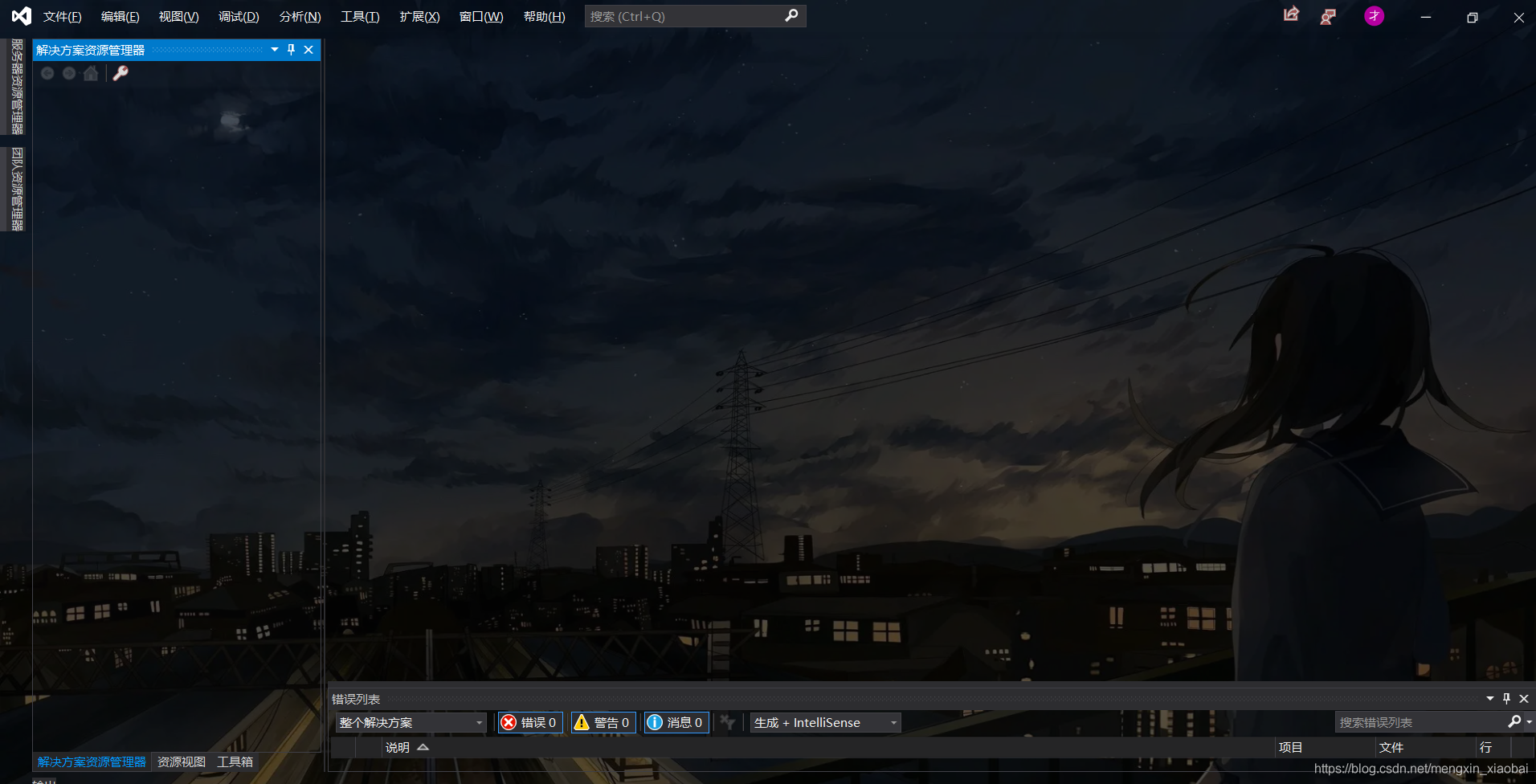1536x784 pixels.
Task: Open the 窗口(W) menu
Action: coord(481,17)
